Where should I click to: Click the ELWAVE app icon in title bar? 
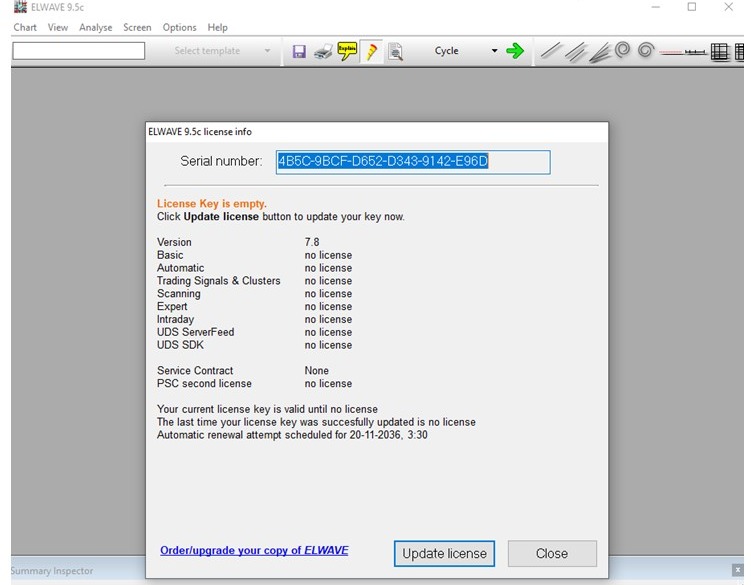[x=20, y=7]
